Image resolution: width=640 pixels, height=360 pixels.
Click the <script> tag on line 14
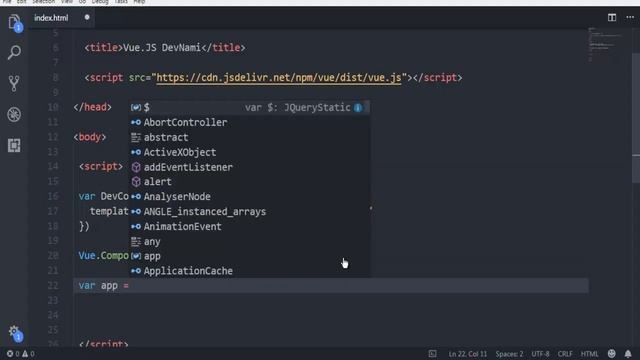(101, 167)
